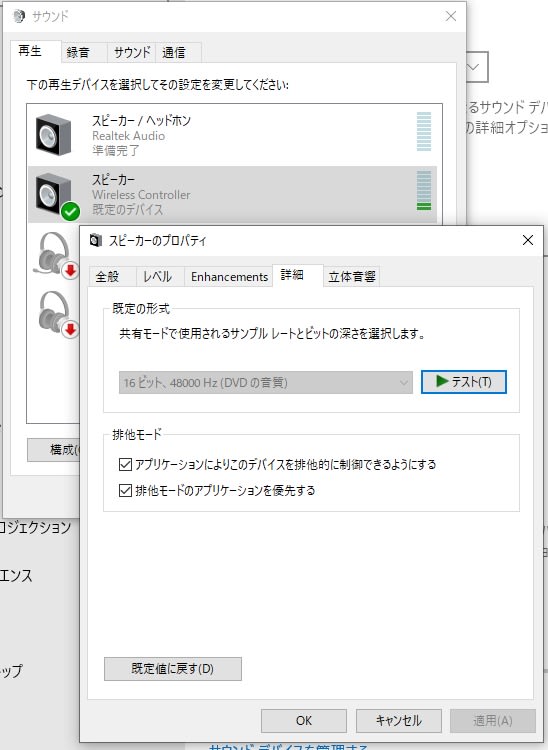Close the サウンド window
The image size is (548, 750).
coord(450,16)
